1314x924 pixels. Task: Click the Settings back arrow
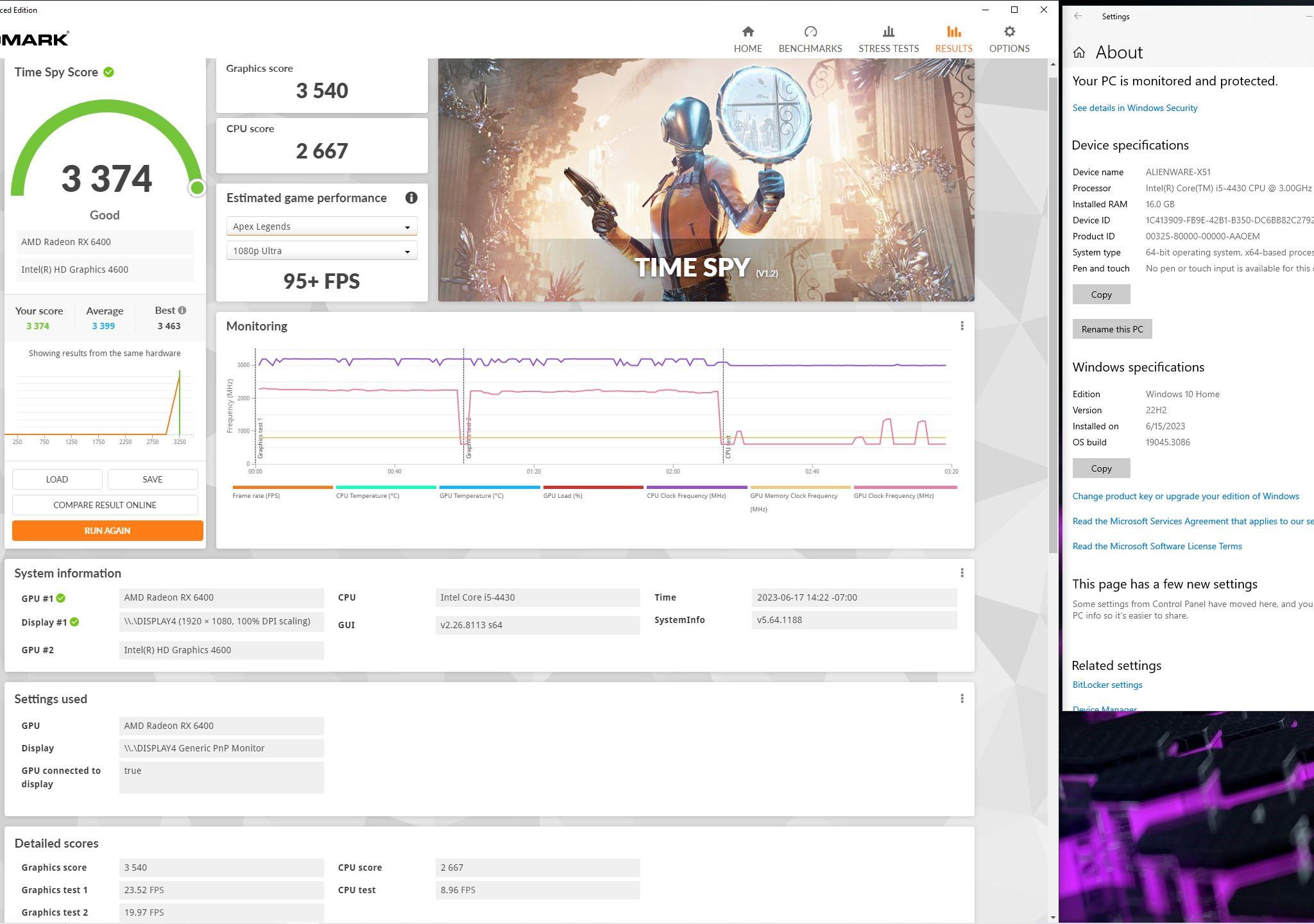[x=1078, y=17]
